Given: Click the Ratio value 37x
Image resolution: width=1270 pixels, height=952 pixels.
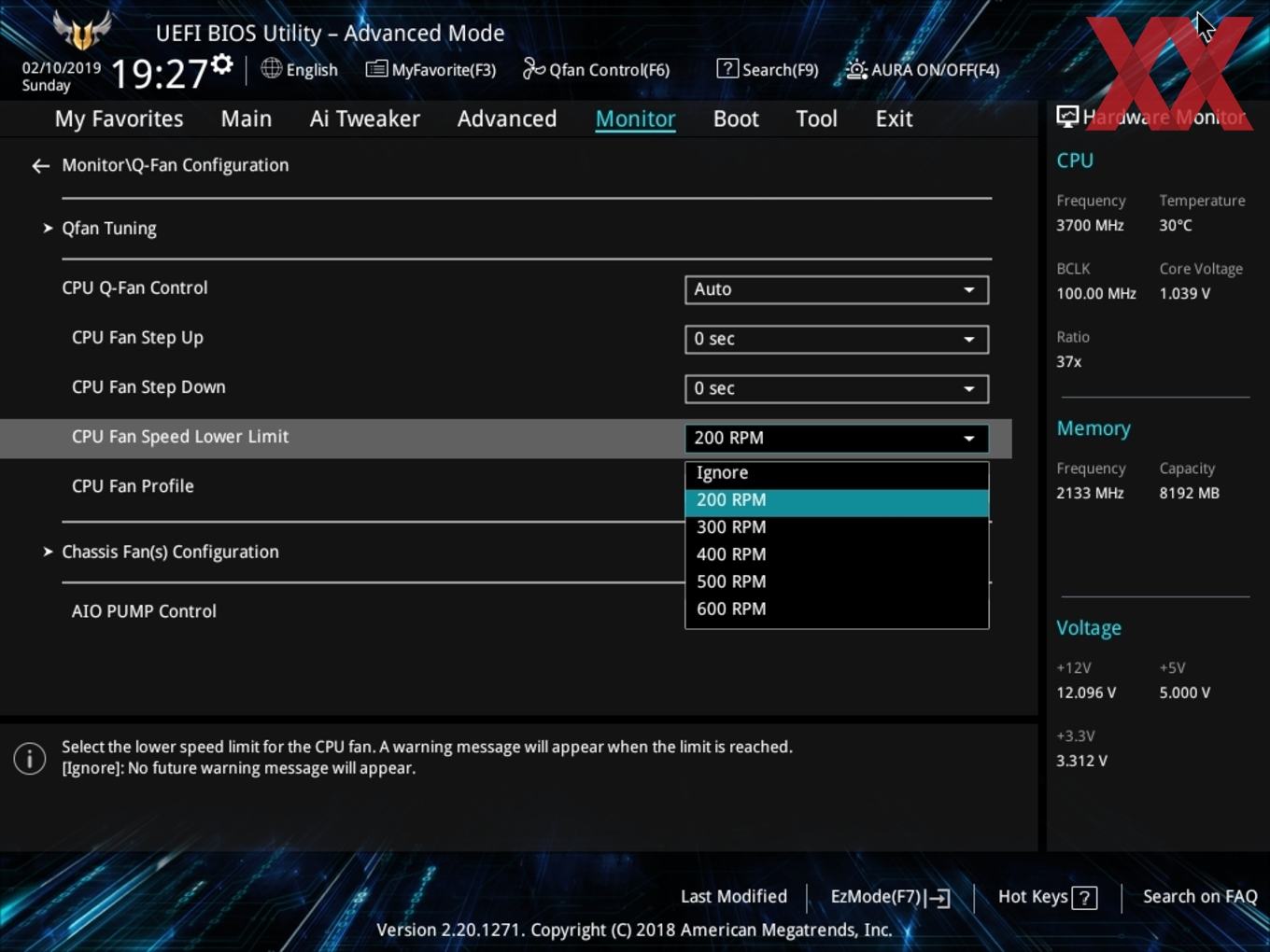Looking at the screenshot, I should (1068, 362).
